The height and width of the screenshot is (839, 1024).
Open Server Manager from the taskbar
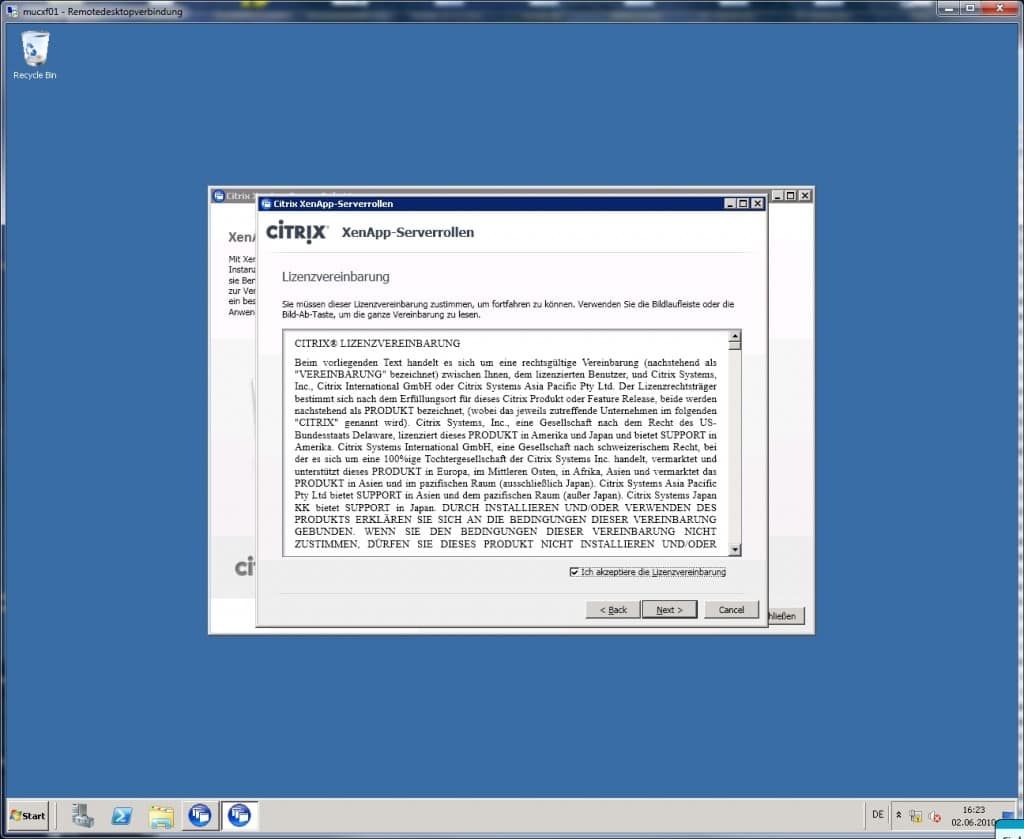(x=83, y=815)
